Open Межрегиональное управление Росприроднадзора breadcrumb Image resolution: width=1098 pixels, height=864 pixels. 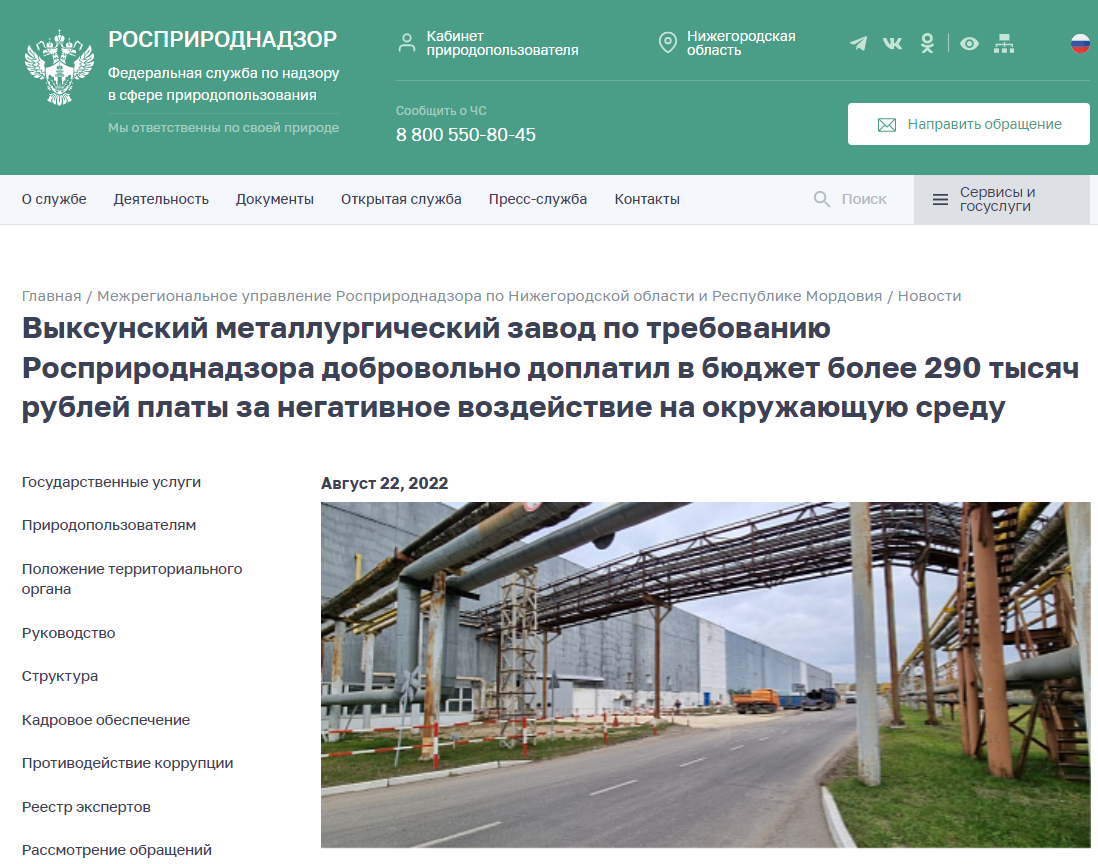pyautogui.click(x=489, y=296)
